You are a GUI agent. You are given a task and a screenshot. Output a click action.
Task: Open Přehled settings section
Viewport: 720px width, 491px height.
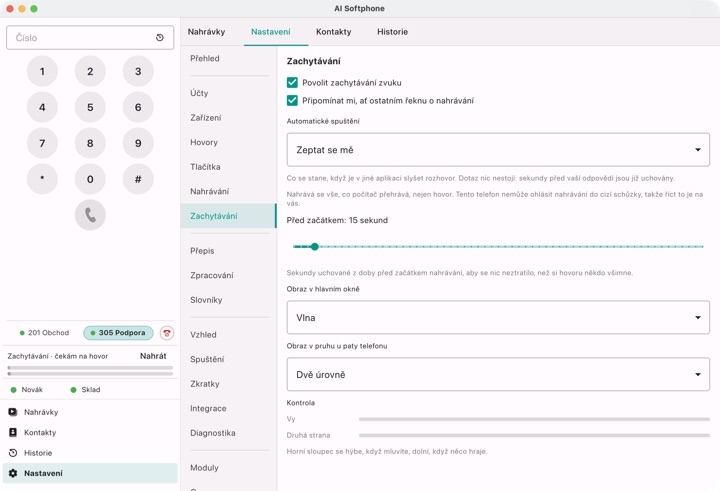click(228, 58)
